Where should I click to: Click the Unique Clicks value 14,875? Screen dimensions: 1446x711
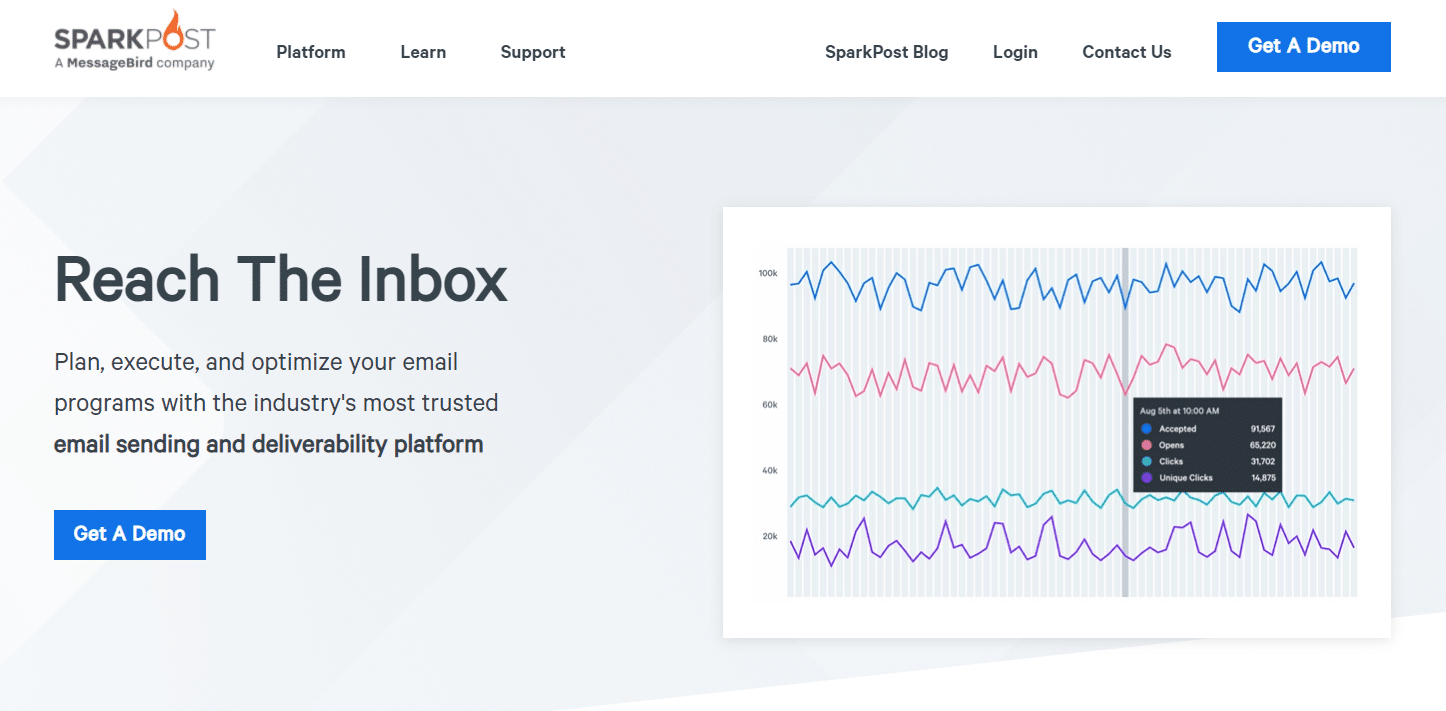[x=1262, y=478]
